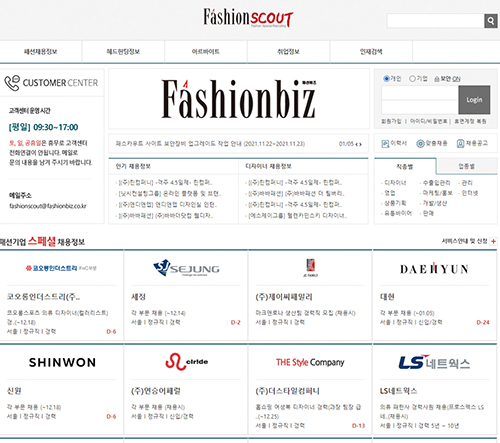
Task: Click the login ID input field
Action: pyautogui.click(x=420, y=93)
